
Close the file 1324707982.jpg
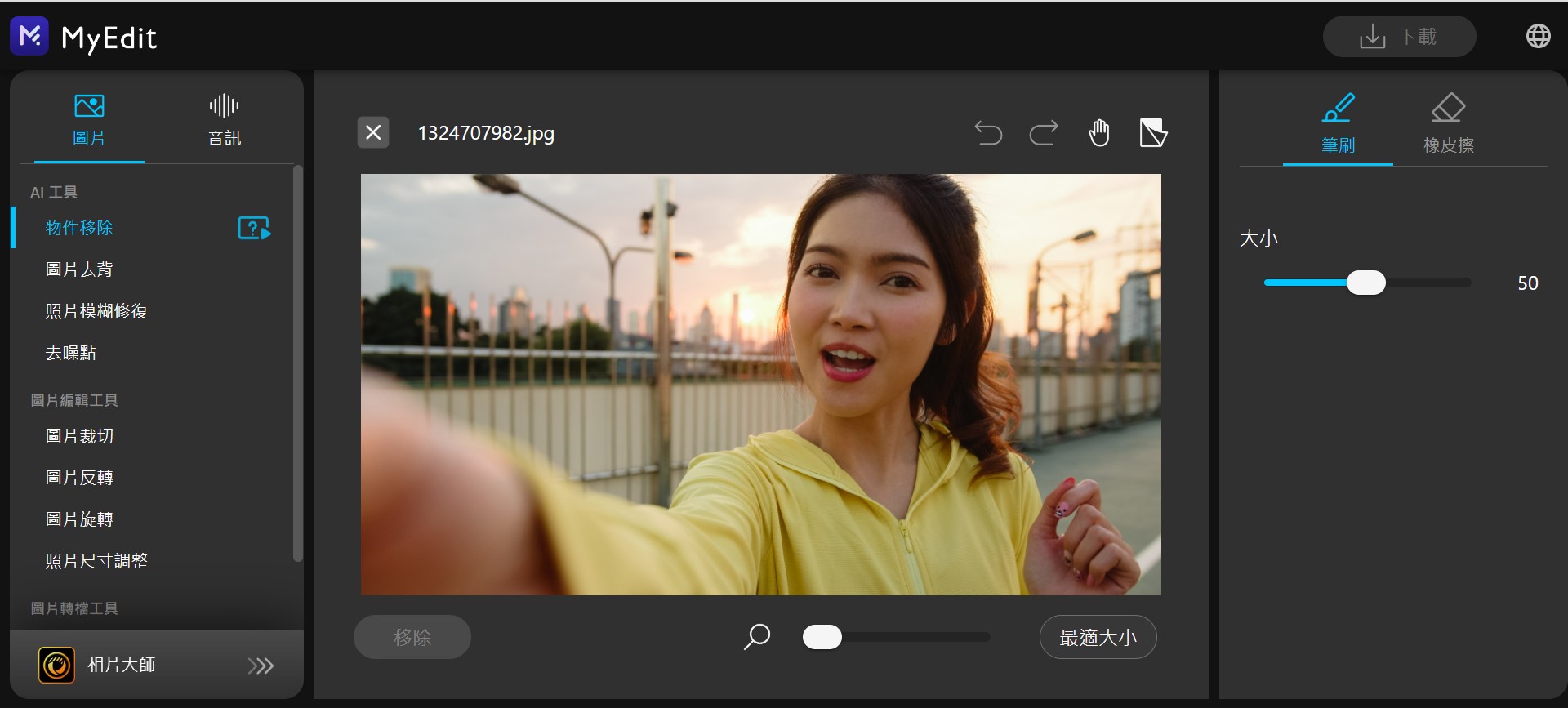point(373,132)
